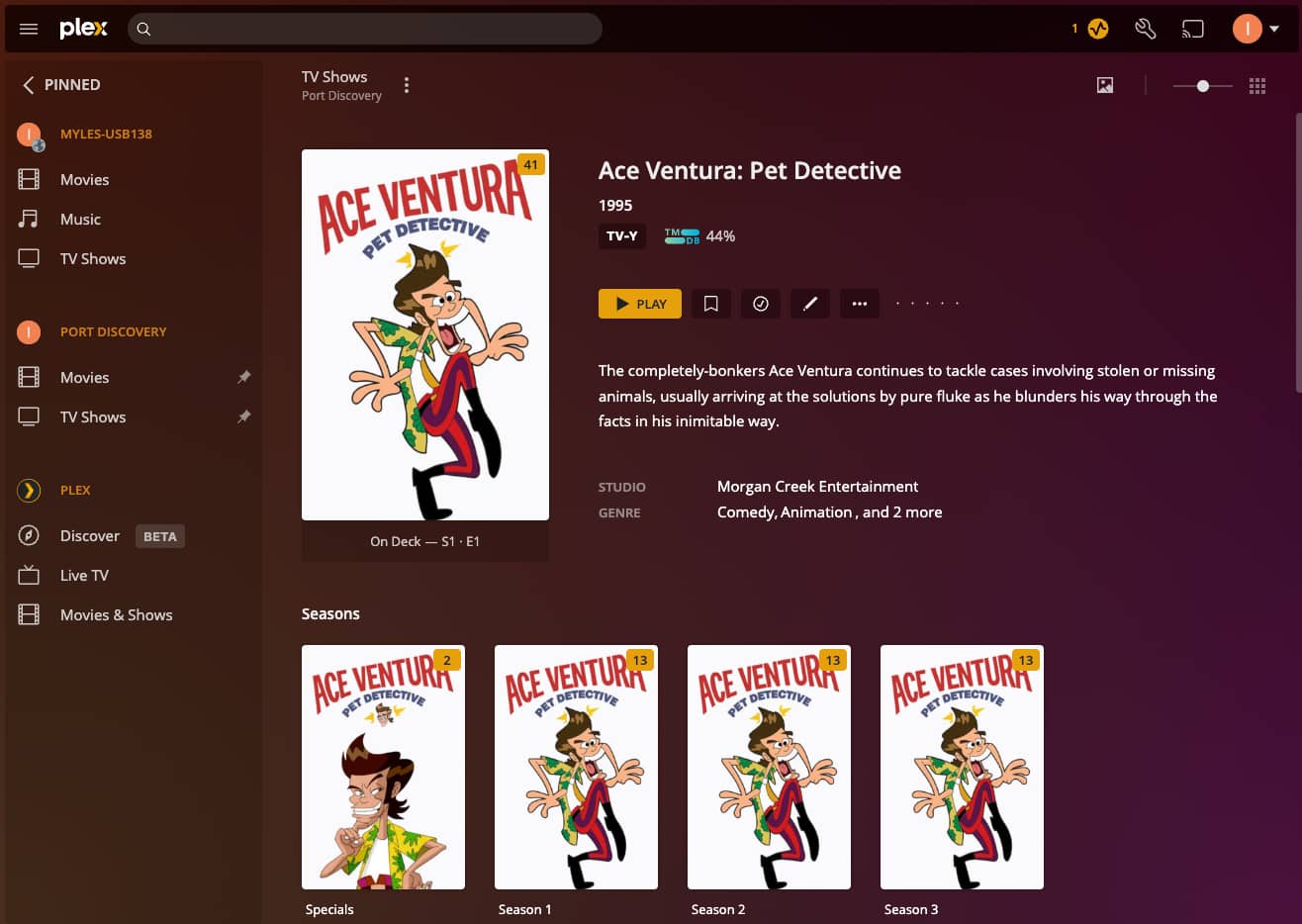Collapse the Pinned sidebar back arrow
This screenshot has height=924, width=1302.
[x=28, y=85]
